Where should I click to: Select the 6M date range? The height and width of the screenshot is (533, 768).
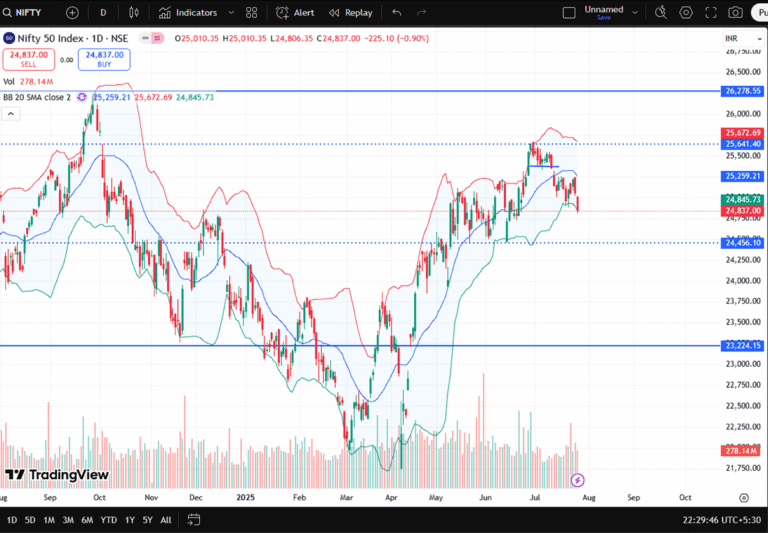[x=87, y=520]
